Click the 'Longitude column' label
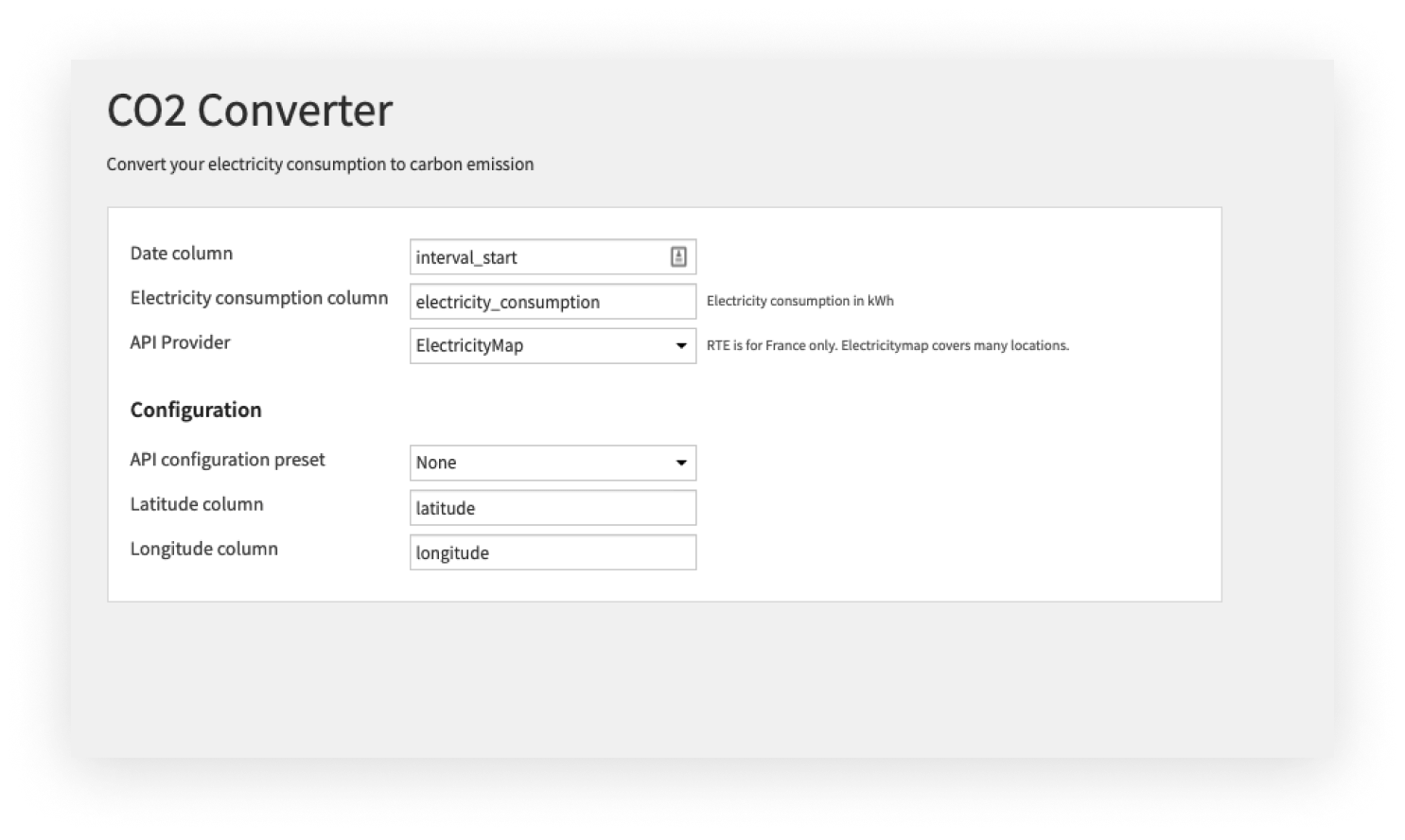Viewport: 1405px width, 840px height. pyautogui.click(x=204, y=549)
